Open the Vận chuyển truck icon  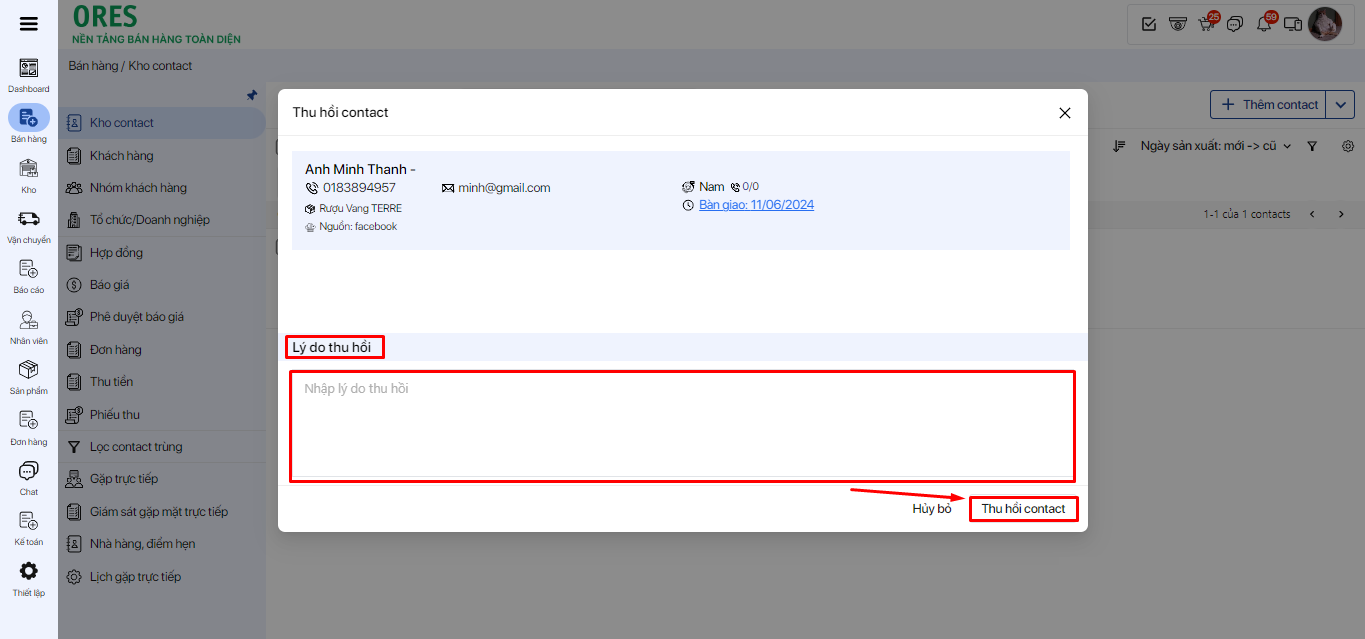[x=29, y=219]
